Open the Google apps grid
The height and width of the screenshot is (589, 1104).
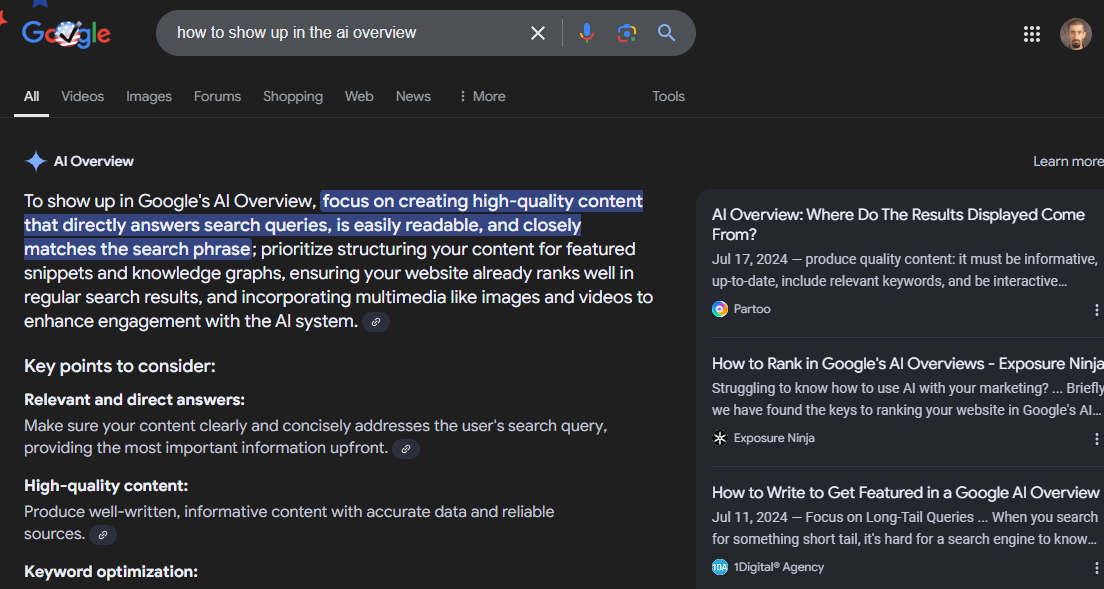point(1032,34)
